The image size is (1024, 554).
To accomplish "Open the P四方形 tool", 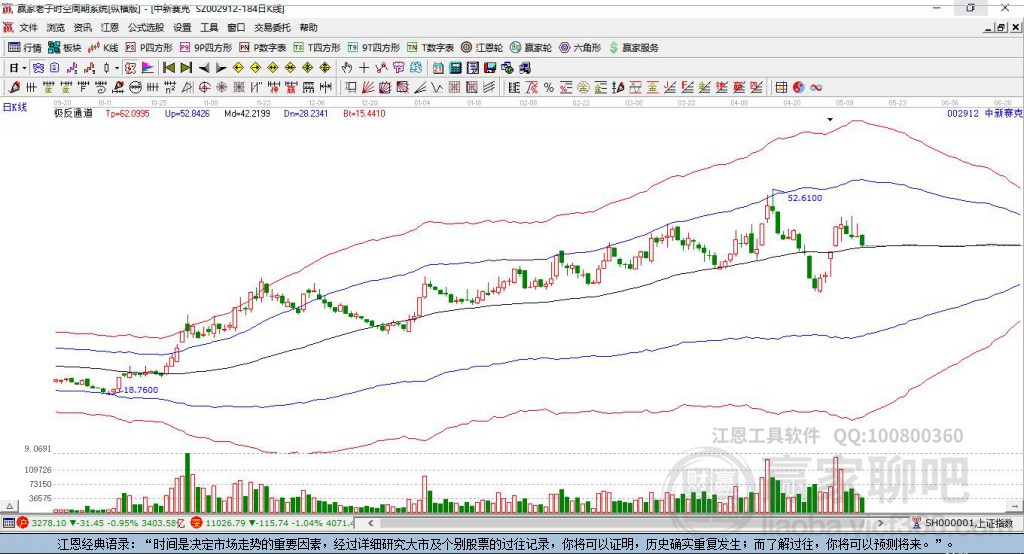I will point(149,48).
